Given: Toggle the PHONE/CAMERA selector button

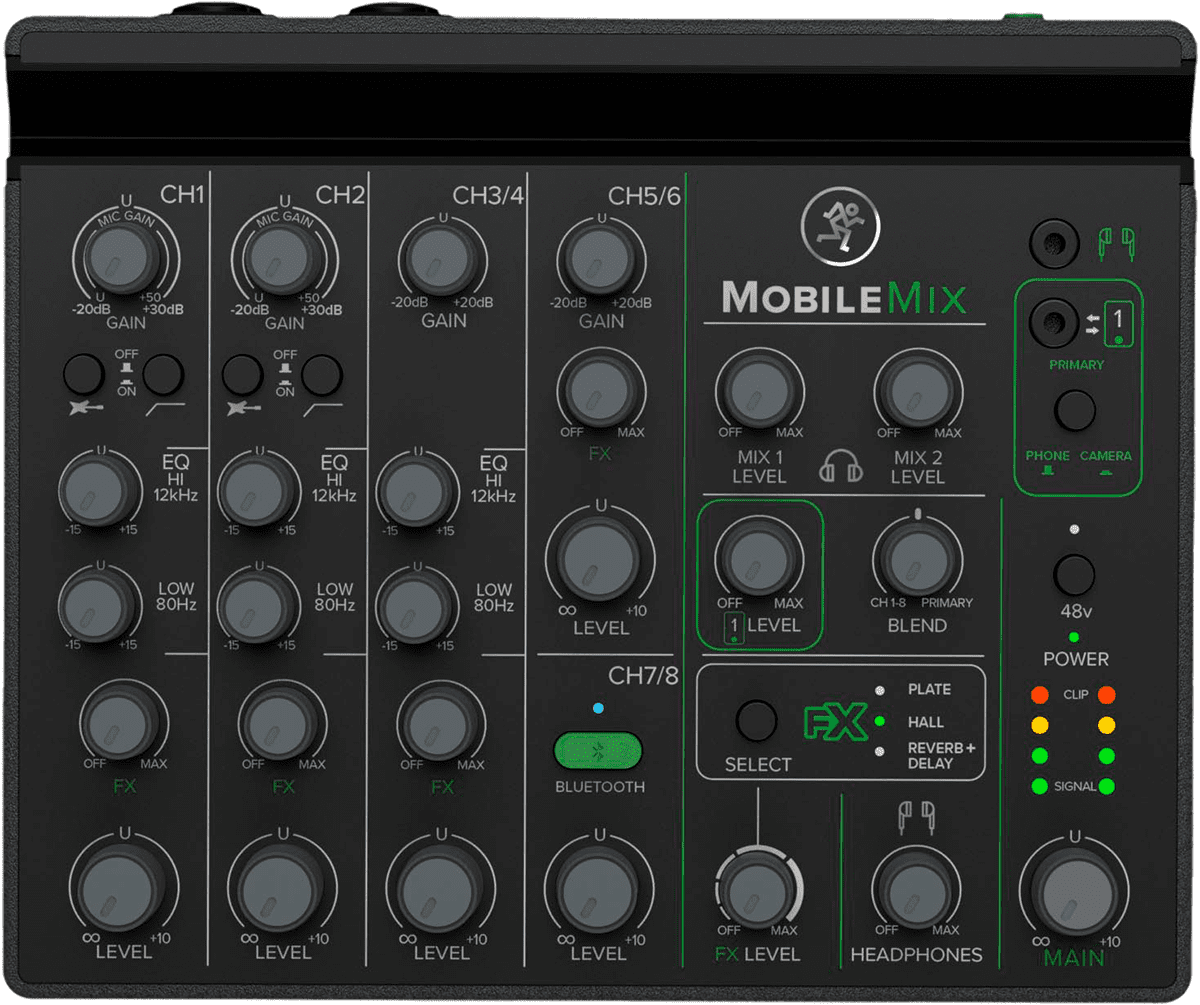Looking at the screenshot, I should (1075, 410).
